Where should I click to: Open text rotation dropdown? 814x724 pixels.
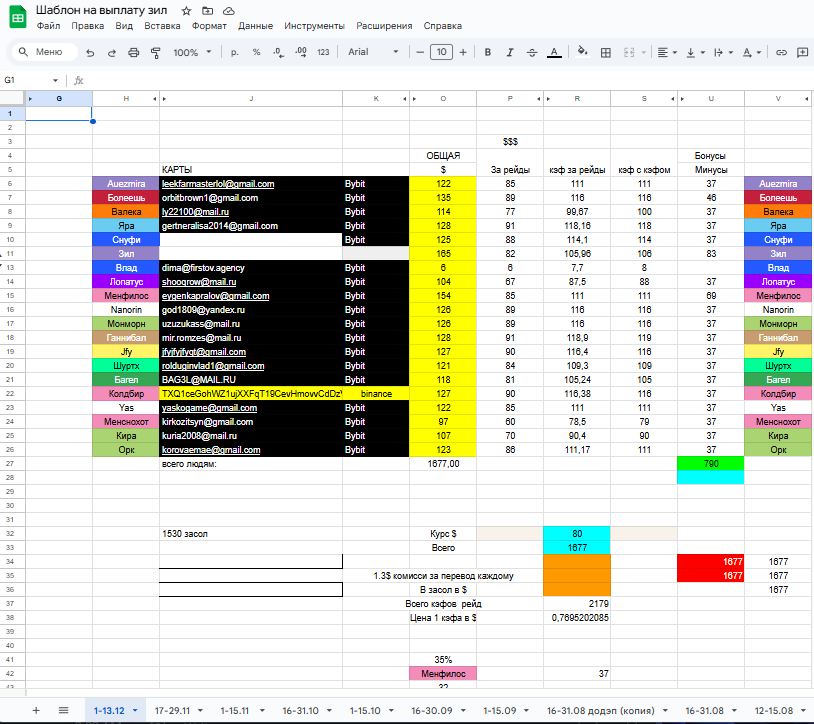coord(751,52)
